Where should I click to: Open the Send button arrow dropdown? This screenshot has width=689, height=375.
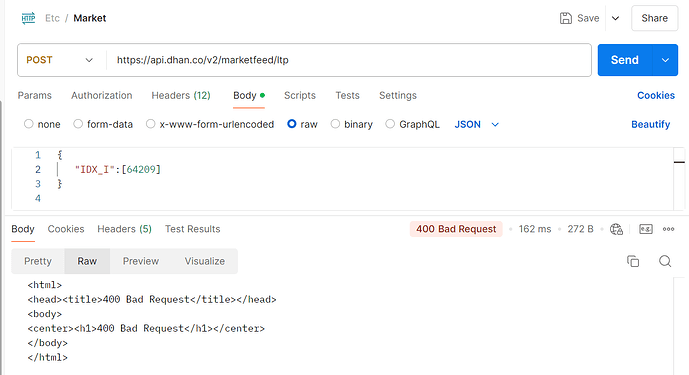[665, 60]
